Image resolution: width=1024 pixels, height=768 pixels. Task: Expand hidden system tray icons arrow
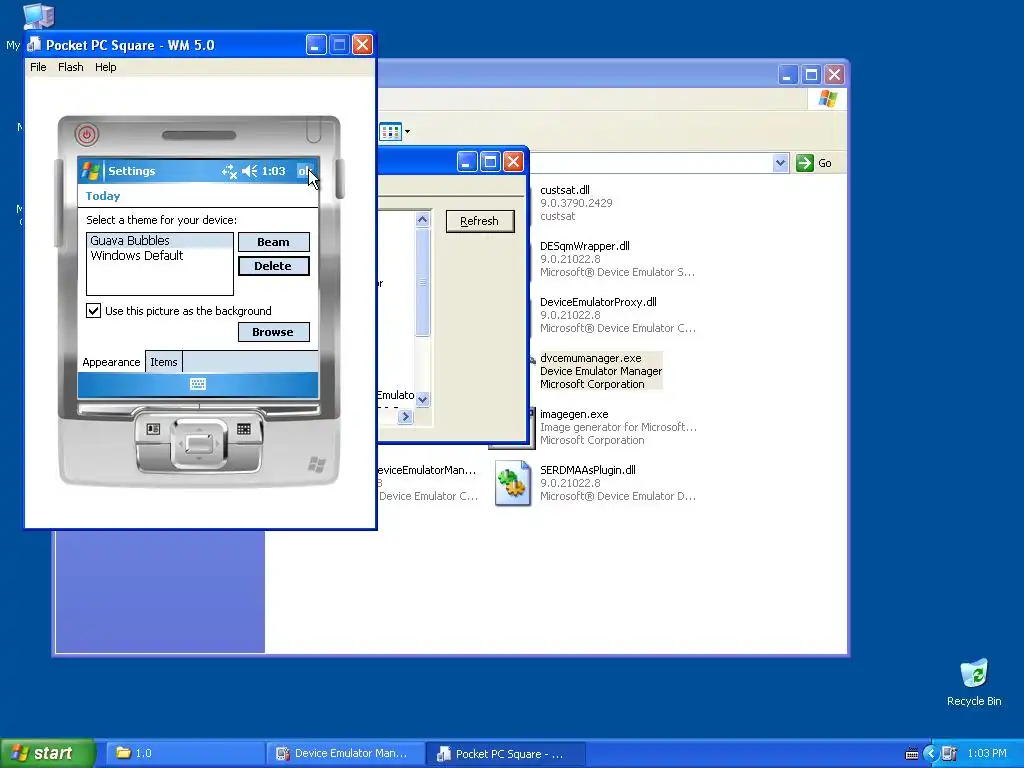pyautogui.click(x=930, y=754)
